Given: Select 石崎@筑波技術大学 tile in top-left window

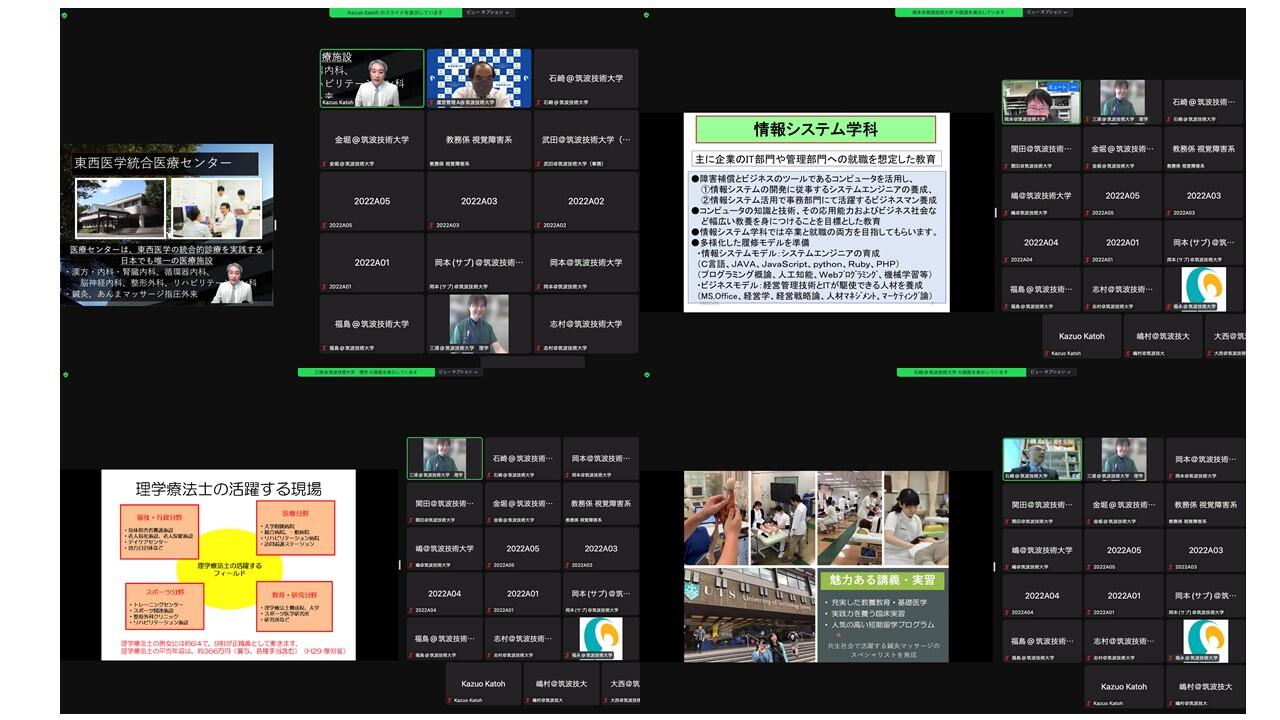Looking at the screenshot, I should (586, 78).
